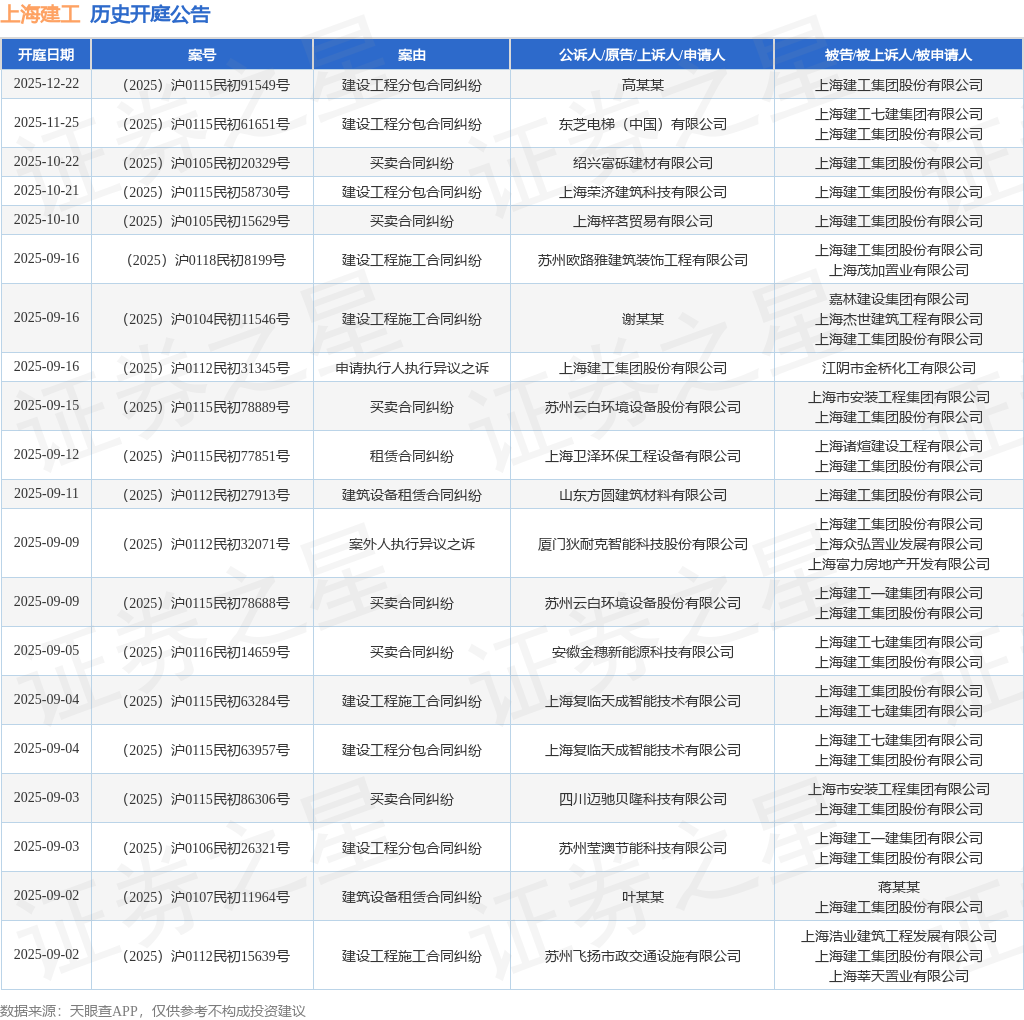The image size is (1024, 1020).
Task: Click plaintiff 厦门狄耐克智能科技股份有限公司
Action: 643,544
